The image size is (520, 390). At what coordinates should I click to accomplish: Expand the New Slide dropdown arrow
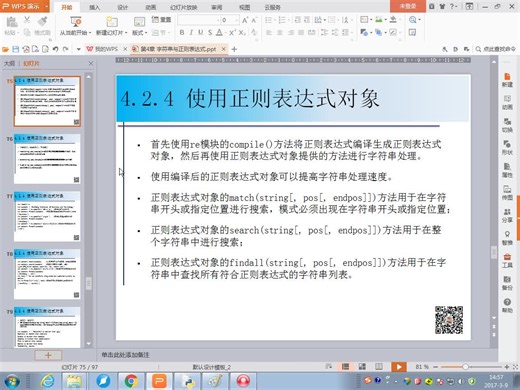click(126, 33)
